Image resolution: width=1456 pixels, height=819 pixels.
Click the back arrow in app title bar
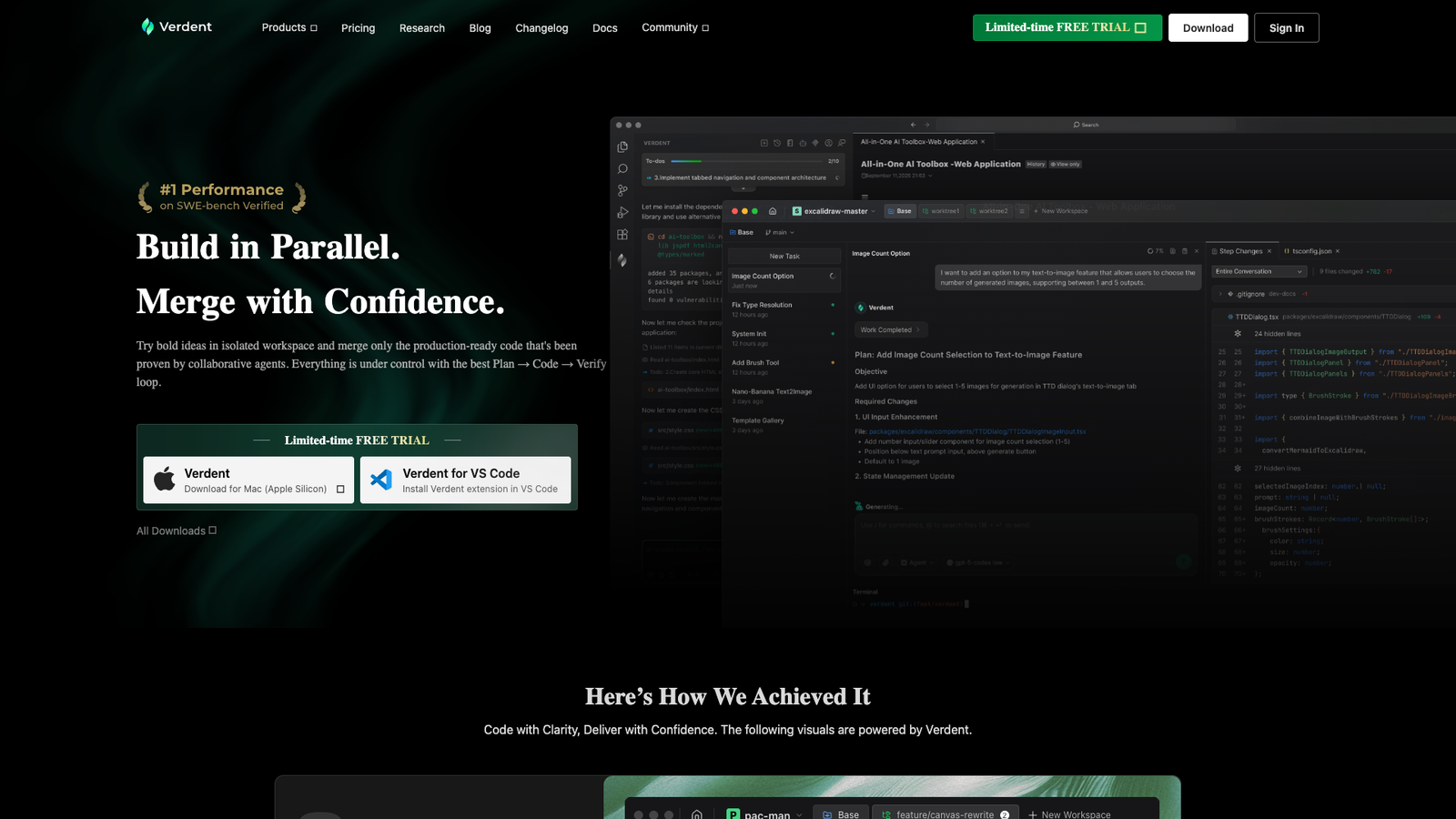point(913,125)
